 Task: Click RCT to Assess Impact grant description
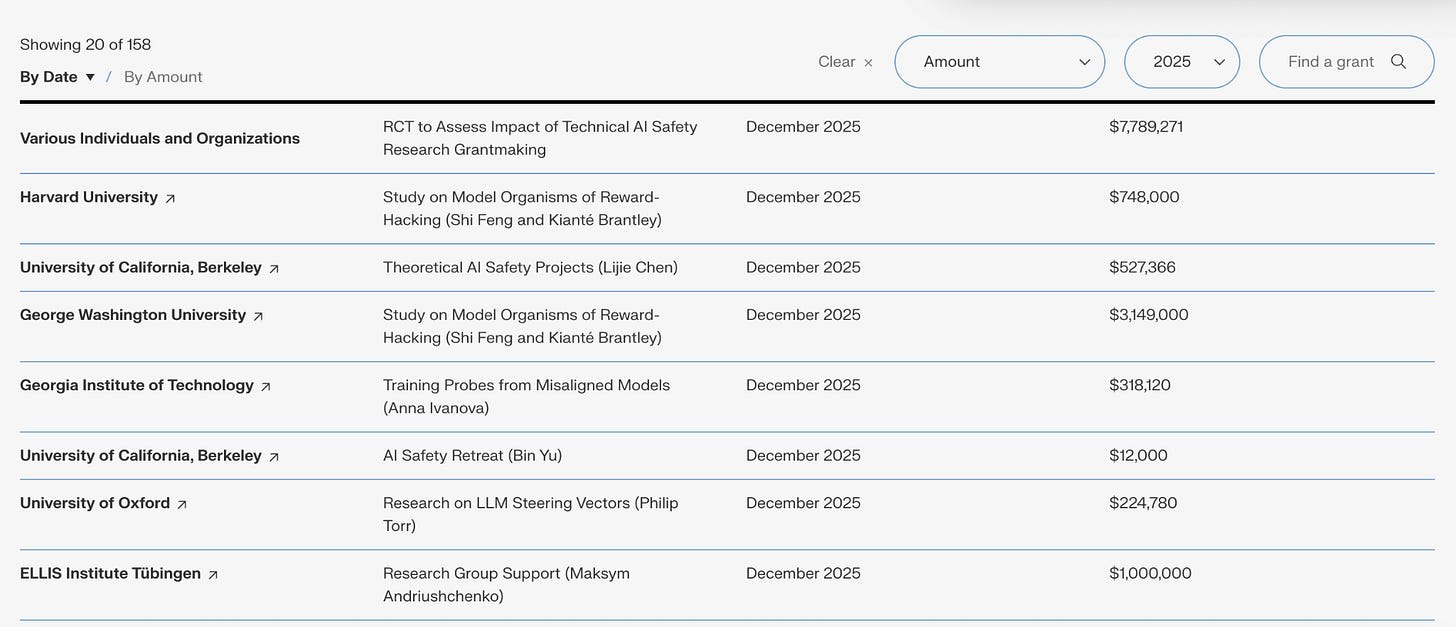click(540, 138)
